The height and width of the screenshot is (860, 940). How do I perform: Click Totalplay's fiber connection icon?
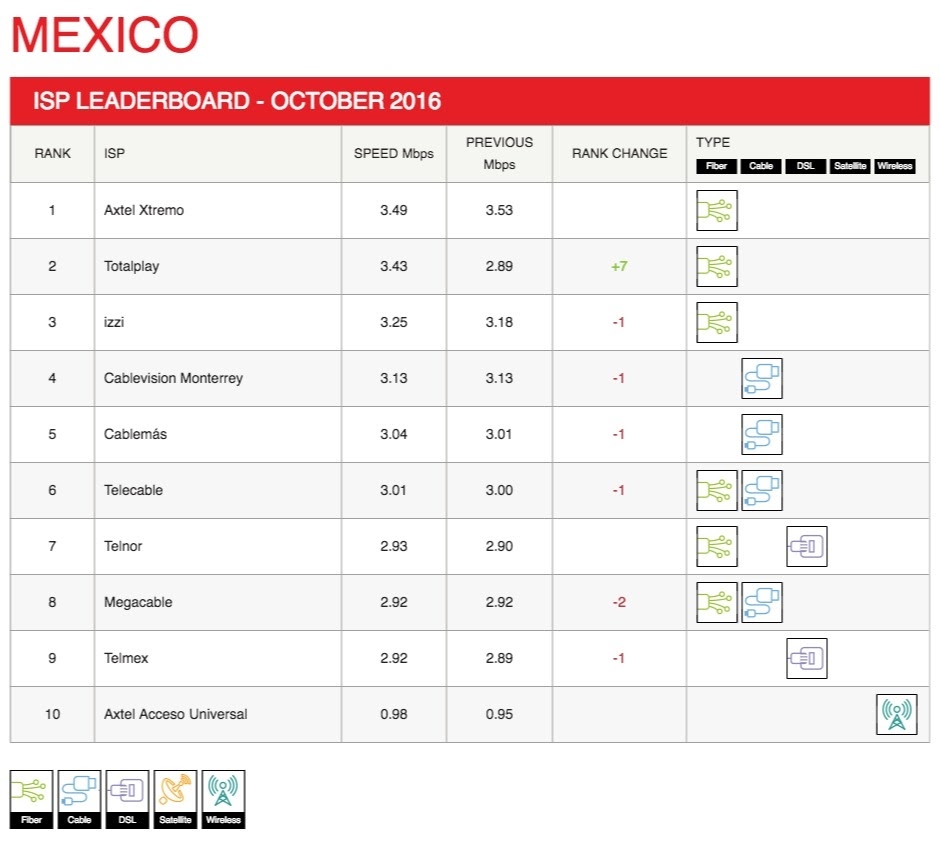coord(716,266)
